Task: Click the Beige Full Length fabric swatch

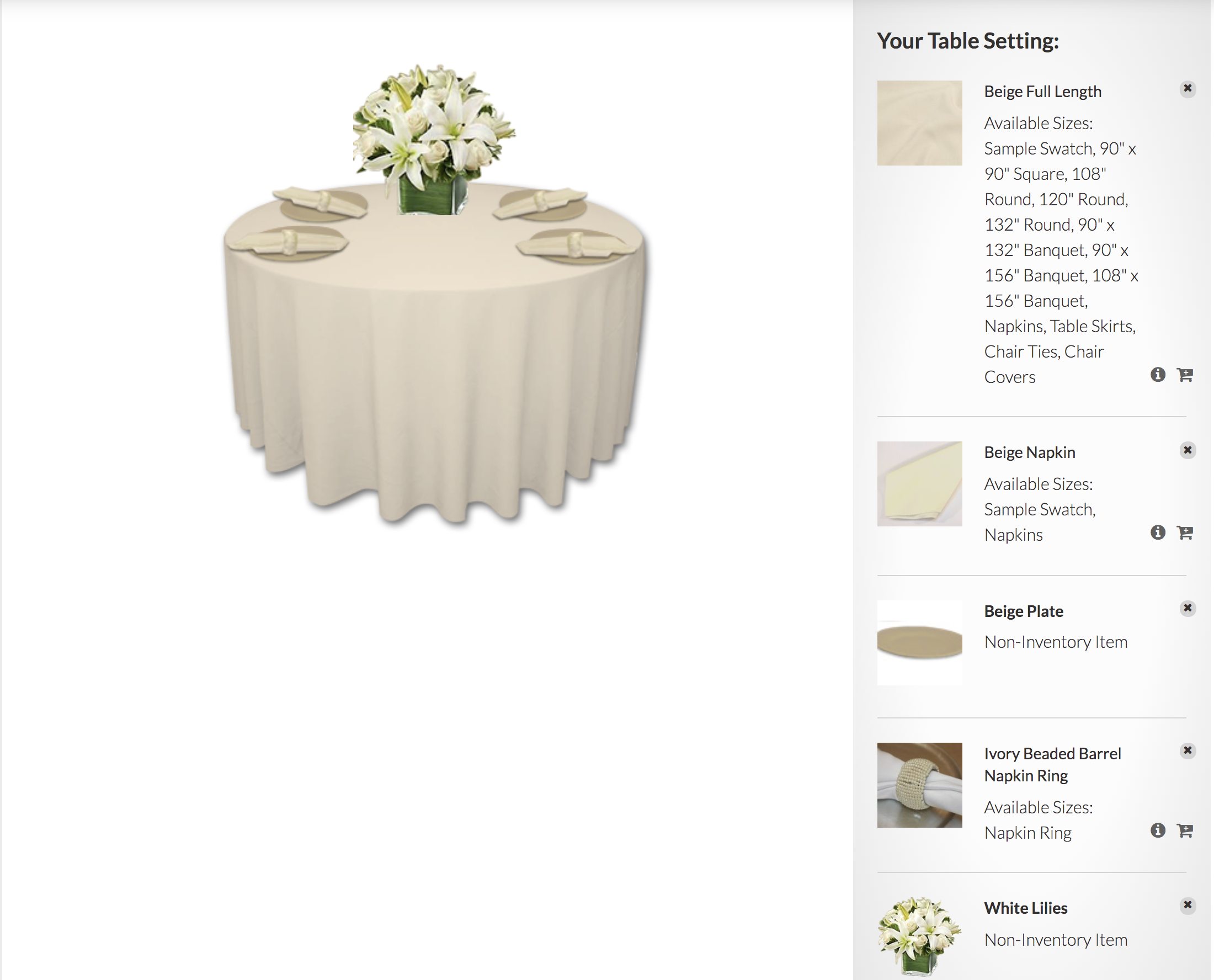Action: [x=919, y=123]
